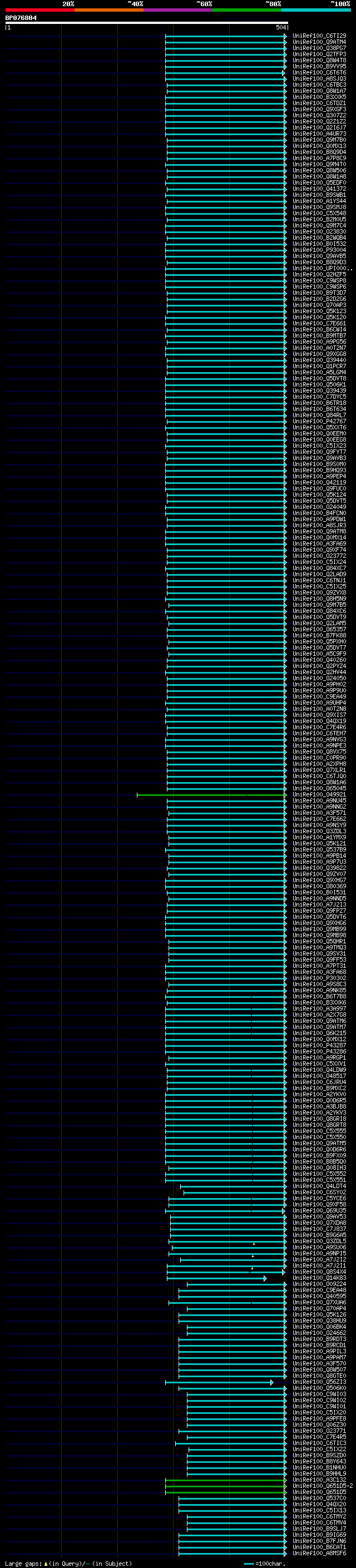Viewport: 356px width, 1568px height.
Task: Click hit label UniRef100_A7PT31
Action: point(319,966)
